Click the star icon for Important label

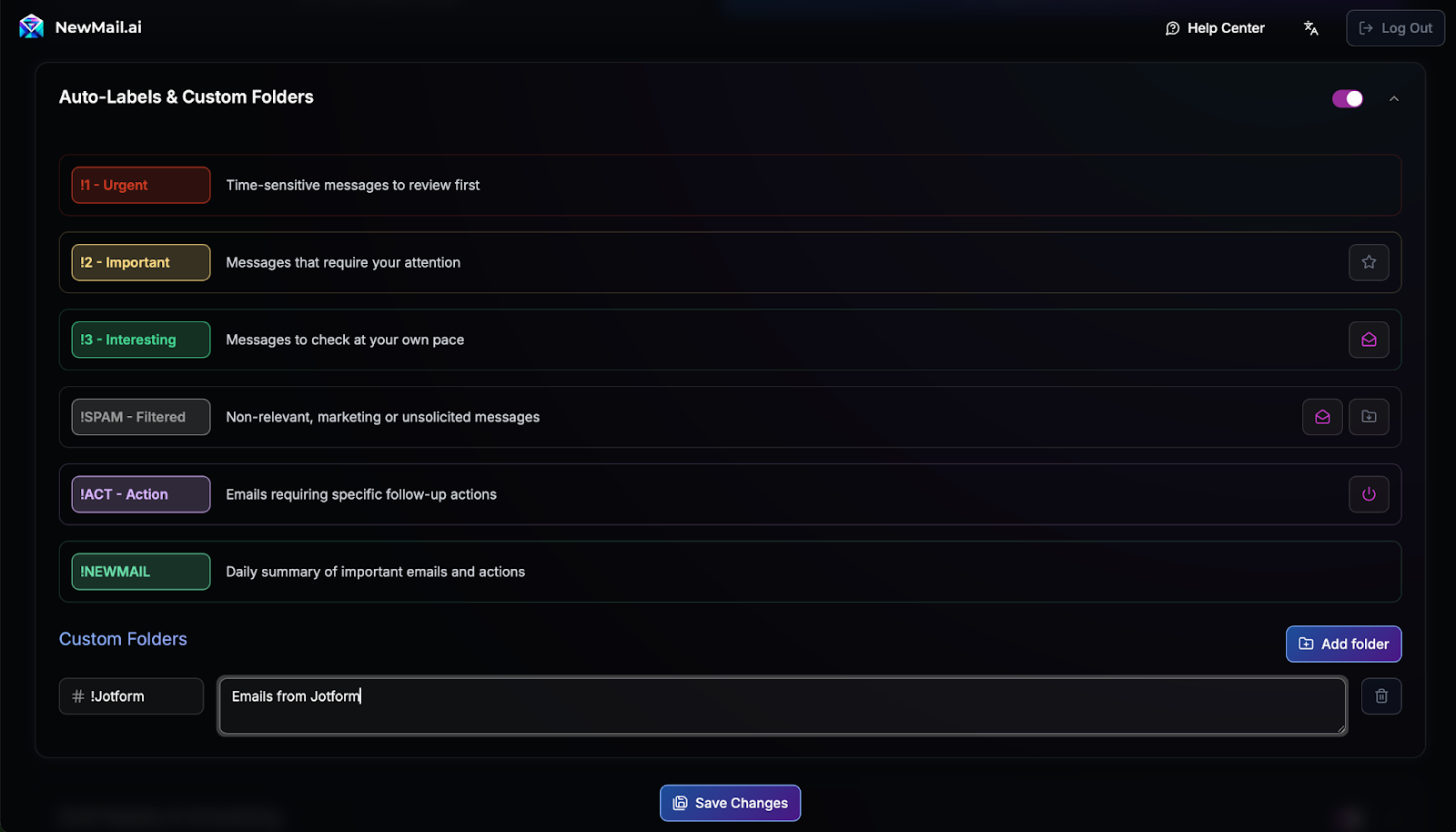point(1369,262)
